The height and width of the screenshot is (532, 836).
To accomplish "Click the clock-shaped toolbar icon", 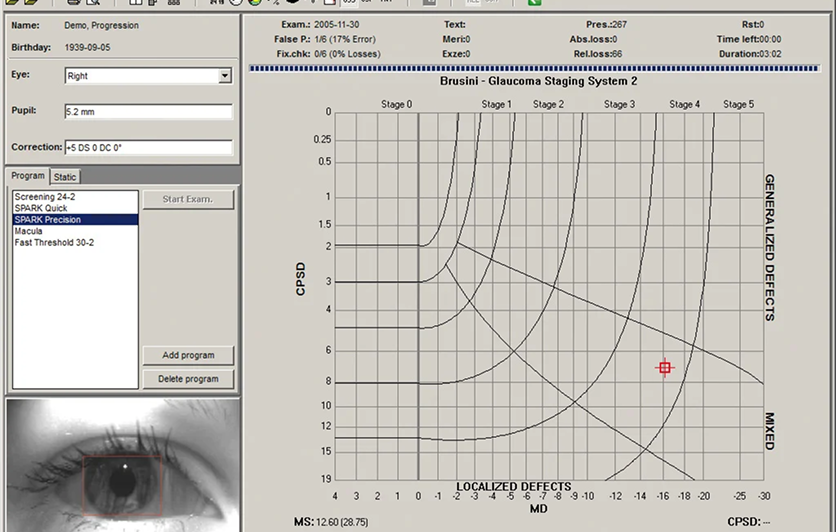I will click(x=236, y=2).
